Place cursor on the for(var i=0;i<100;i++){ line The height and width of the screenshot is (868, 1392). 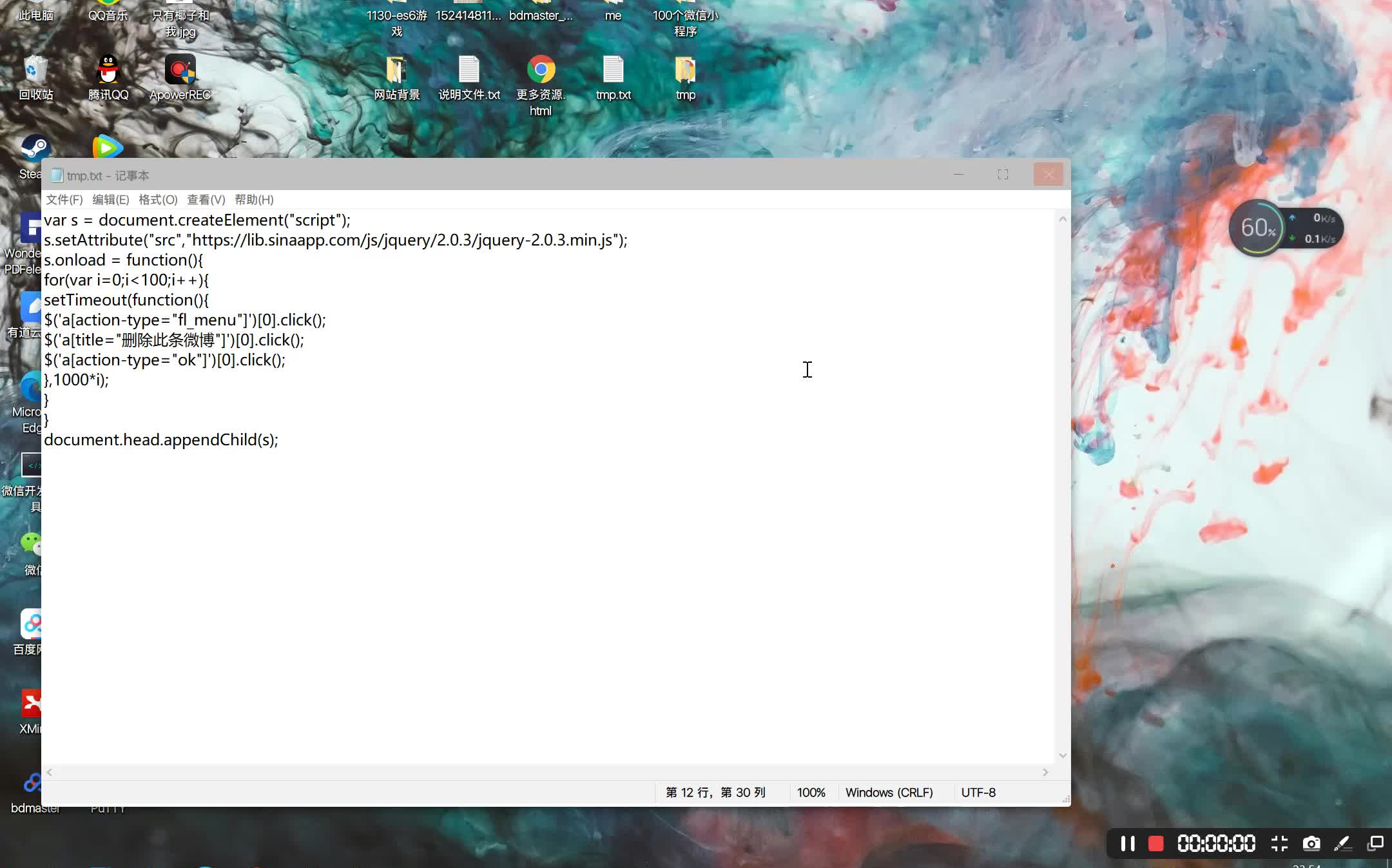[x=126, y=280]
